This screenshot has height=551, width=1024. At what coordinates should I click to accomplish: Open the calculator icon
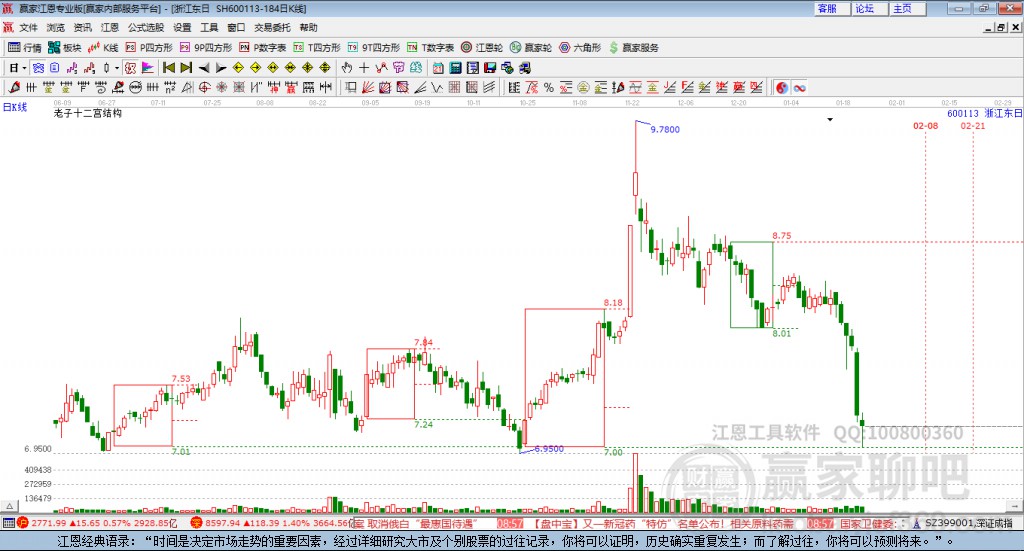(x=455, y=68)
